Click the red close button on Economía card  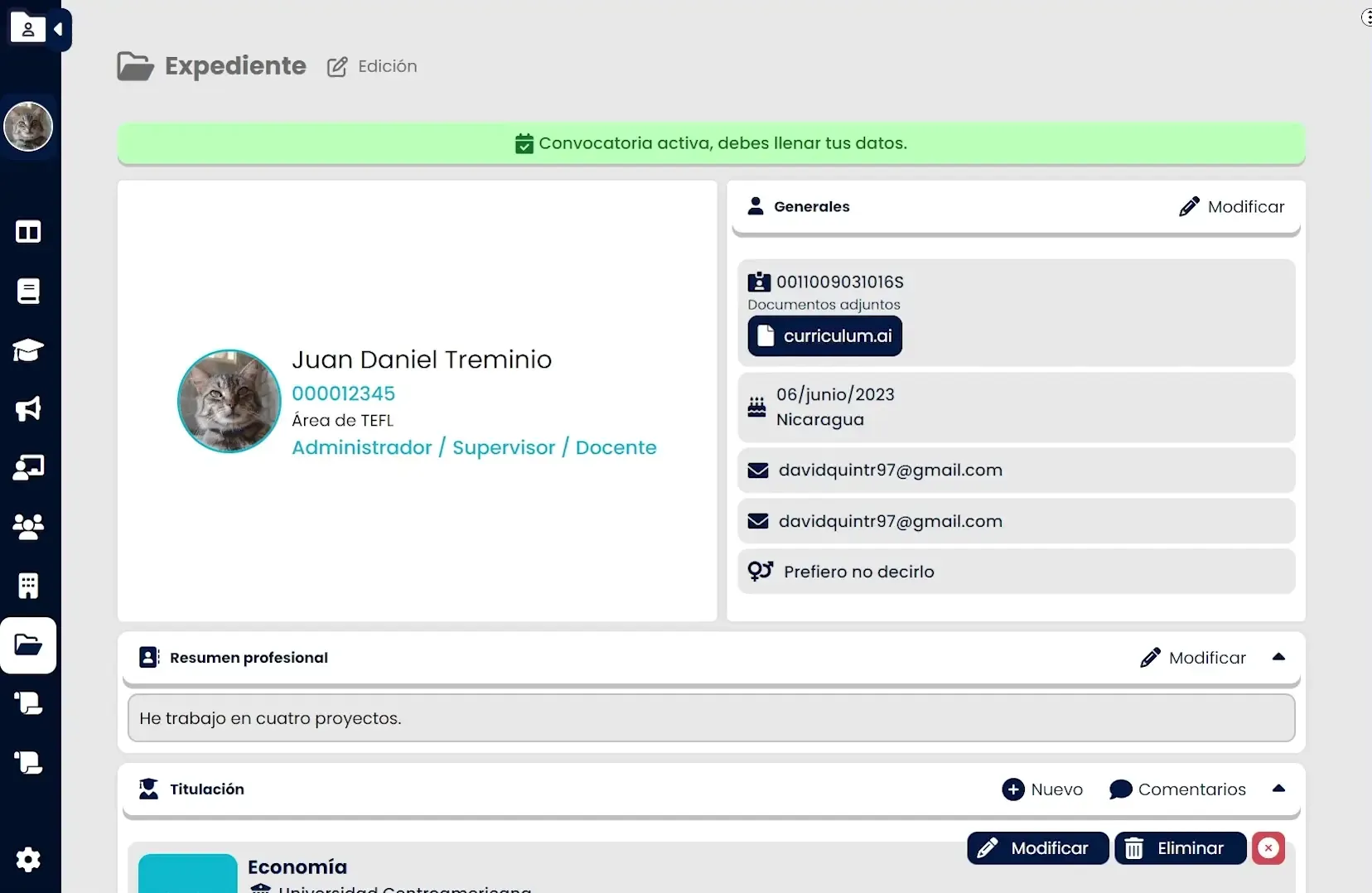tap(1268, 848)
